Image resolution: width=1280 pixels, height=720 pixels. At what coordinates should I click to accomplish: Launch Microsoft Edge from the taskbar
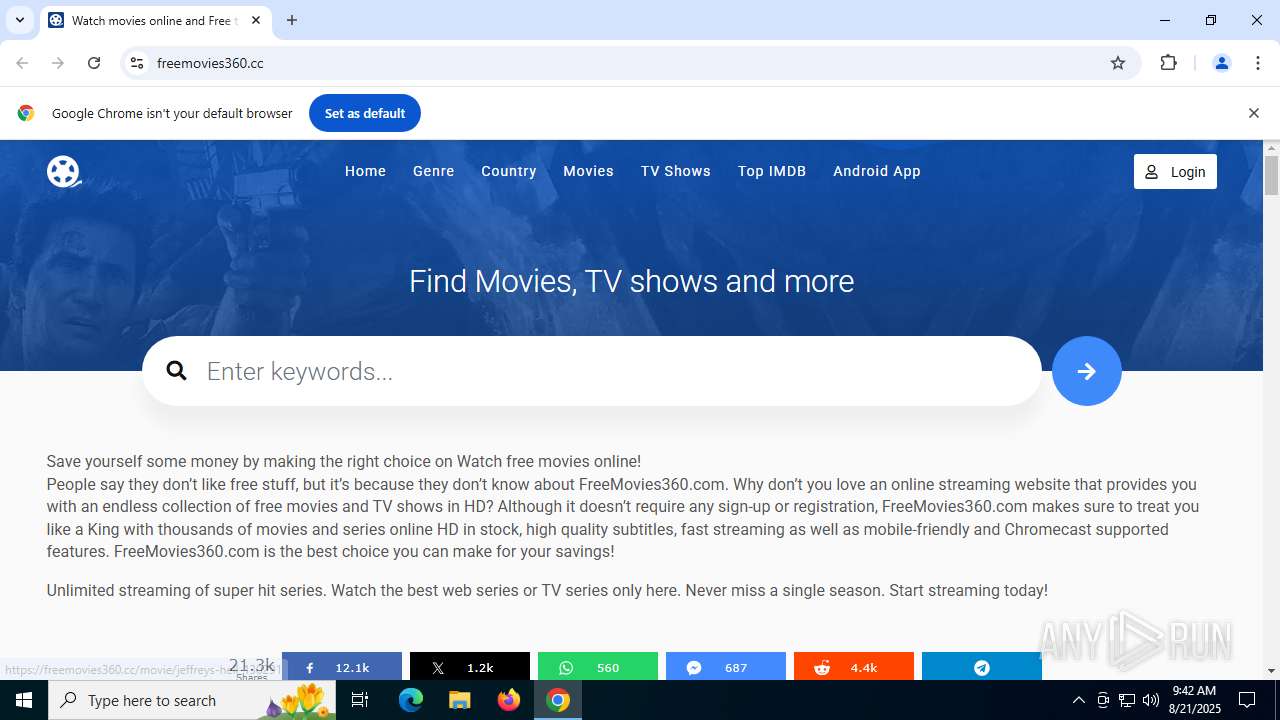pos(411,700)
